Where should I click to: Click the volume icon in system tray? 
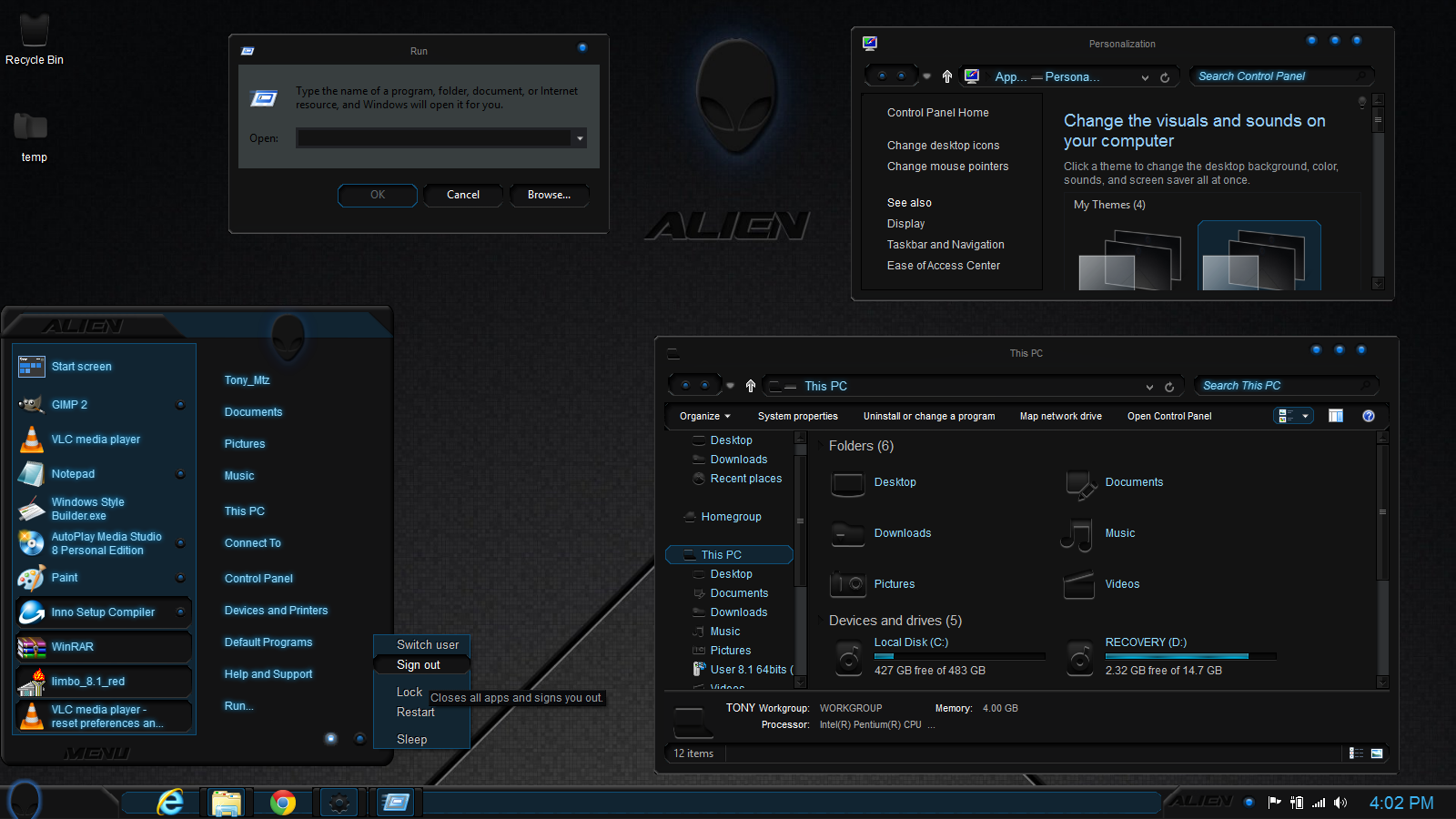[1340, 803]
